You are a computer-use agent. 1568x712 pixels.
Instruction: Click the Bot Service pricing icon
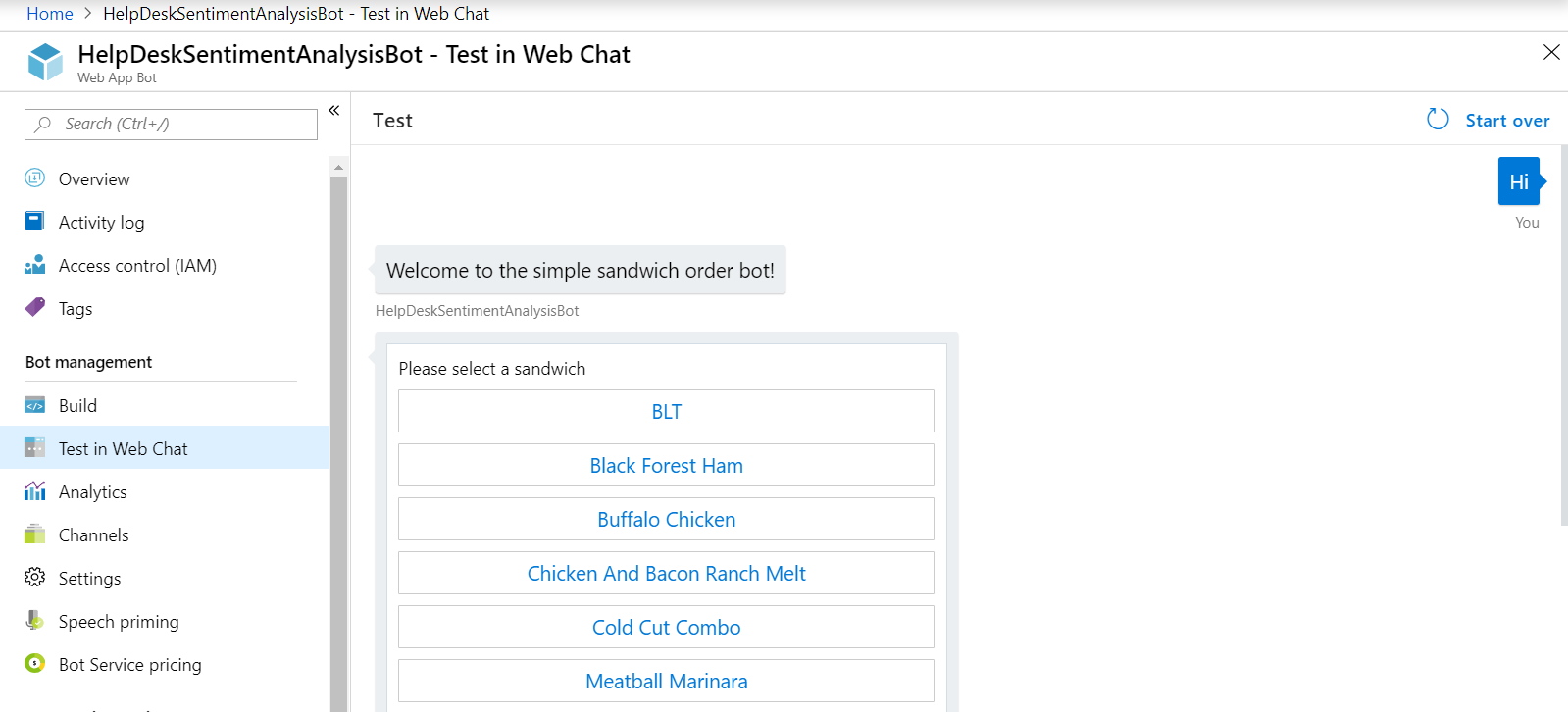[x=35, y=664]
